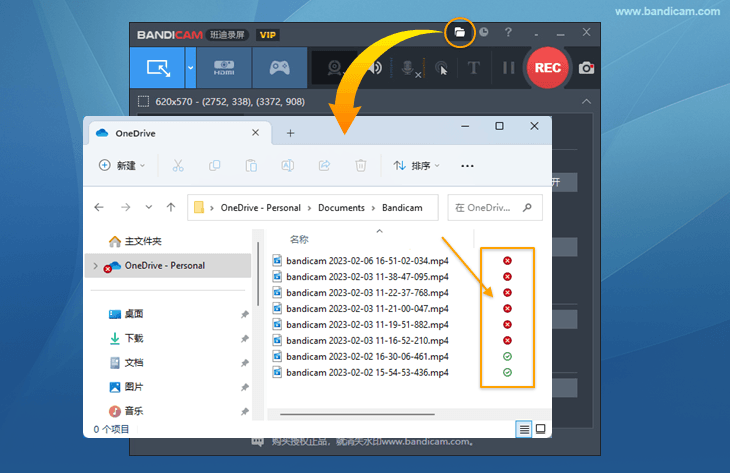Go back with left arrow
The height and width of the screenshot is (473, 730).
99,207
